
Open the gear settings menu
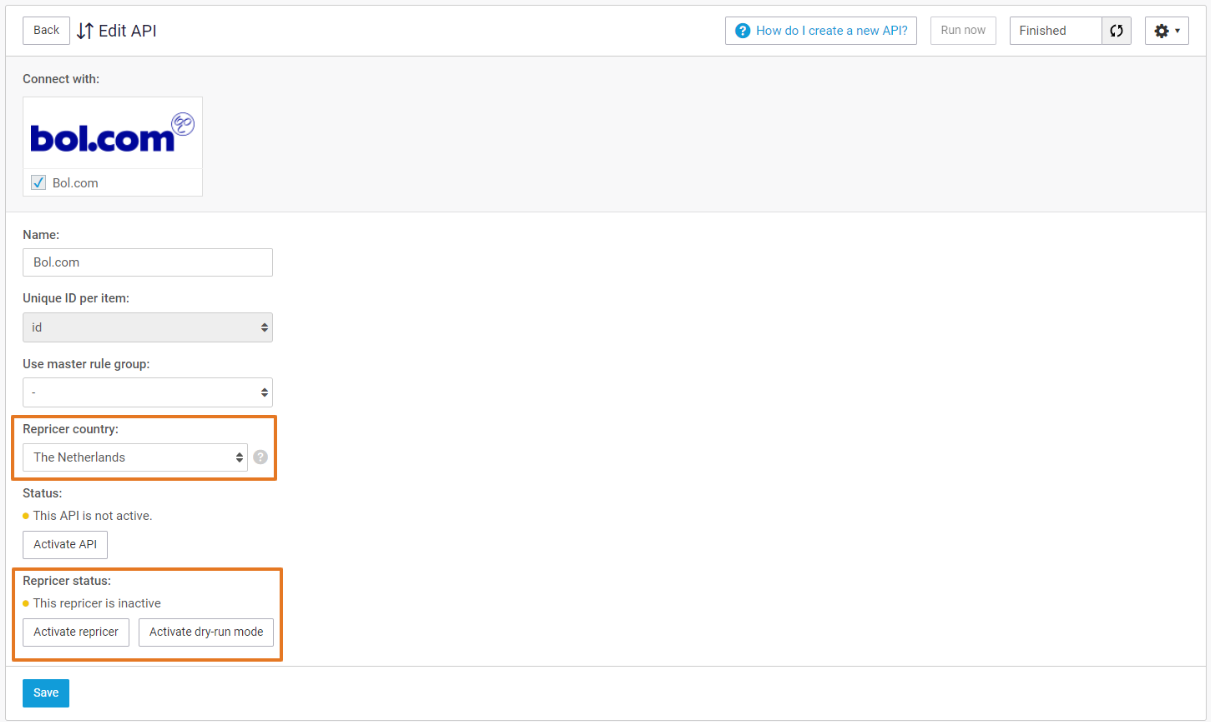tap(1166, 31)
